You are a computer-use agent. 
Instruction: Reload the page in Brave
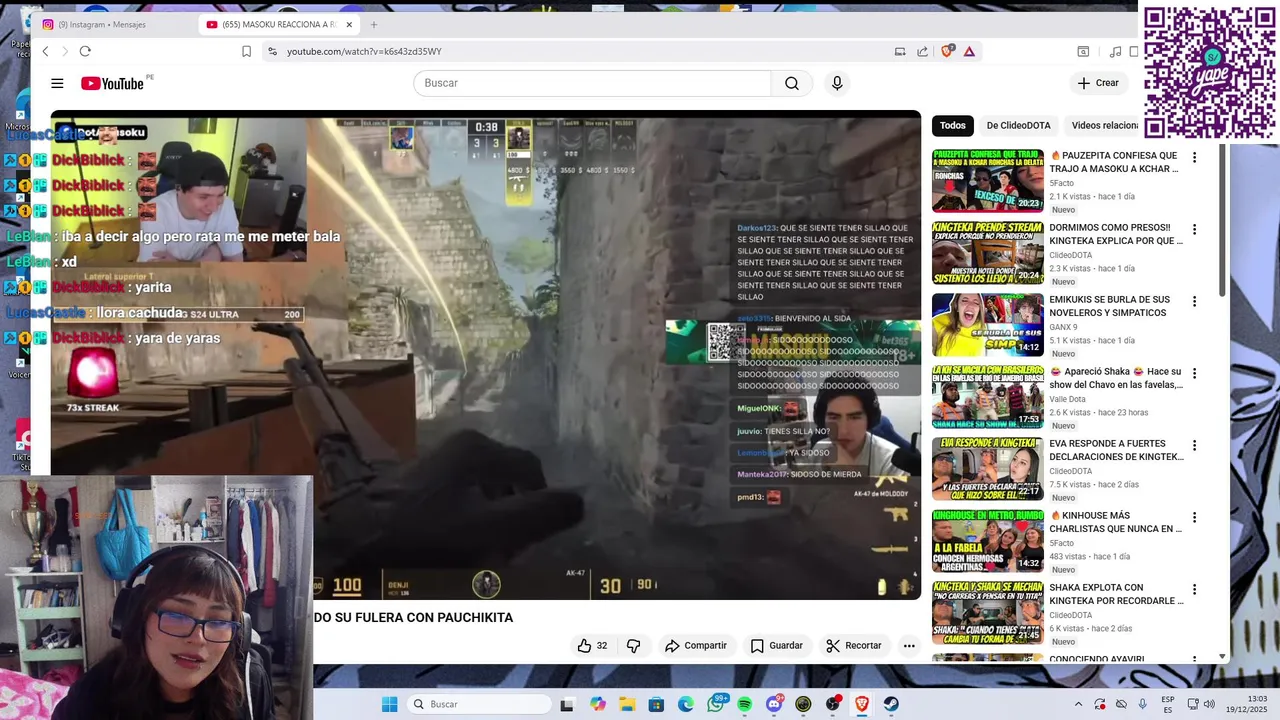point(85,51)
